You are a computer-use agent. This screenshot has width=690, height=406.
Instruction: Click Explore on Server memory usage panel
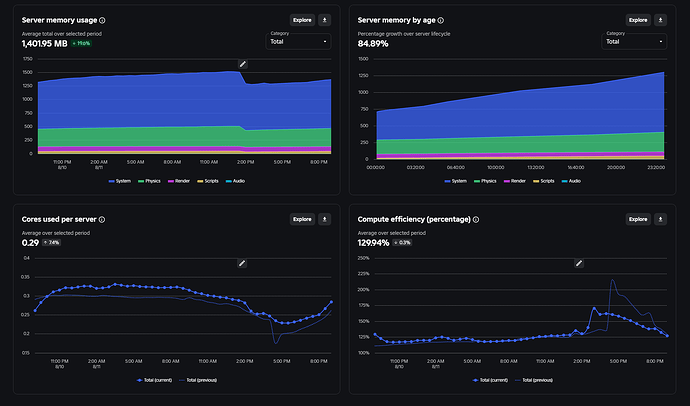click(302, 20)
